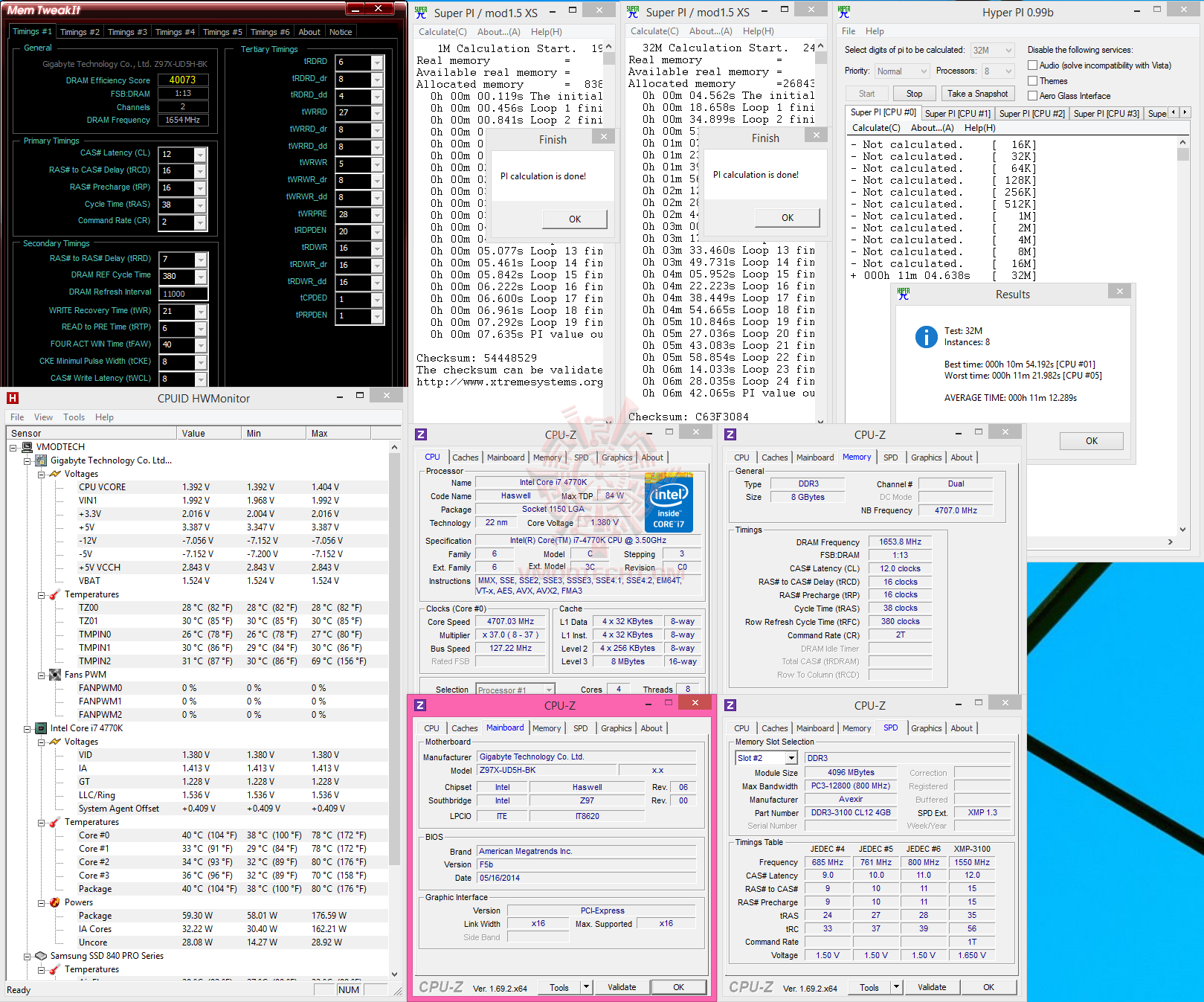Image resolution: width=1204 pixels, height=1002 pixels.
Task: Click the Samsung SSD 840 PRO drive icon
Action: tap(42, 956)
